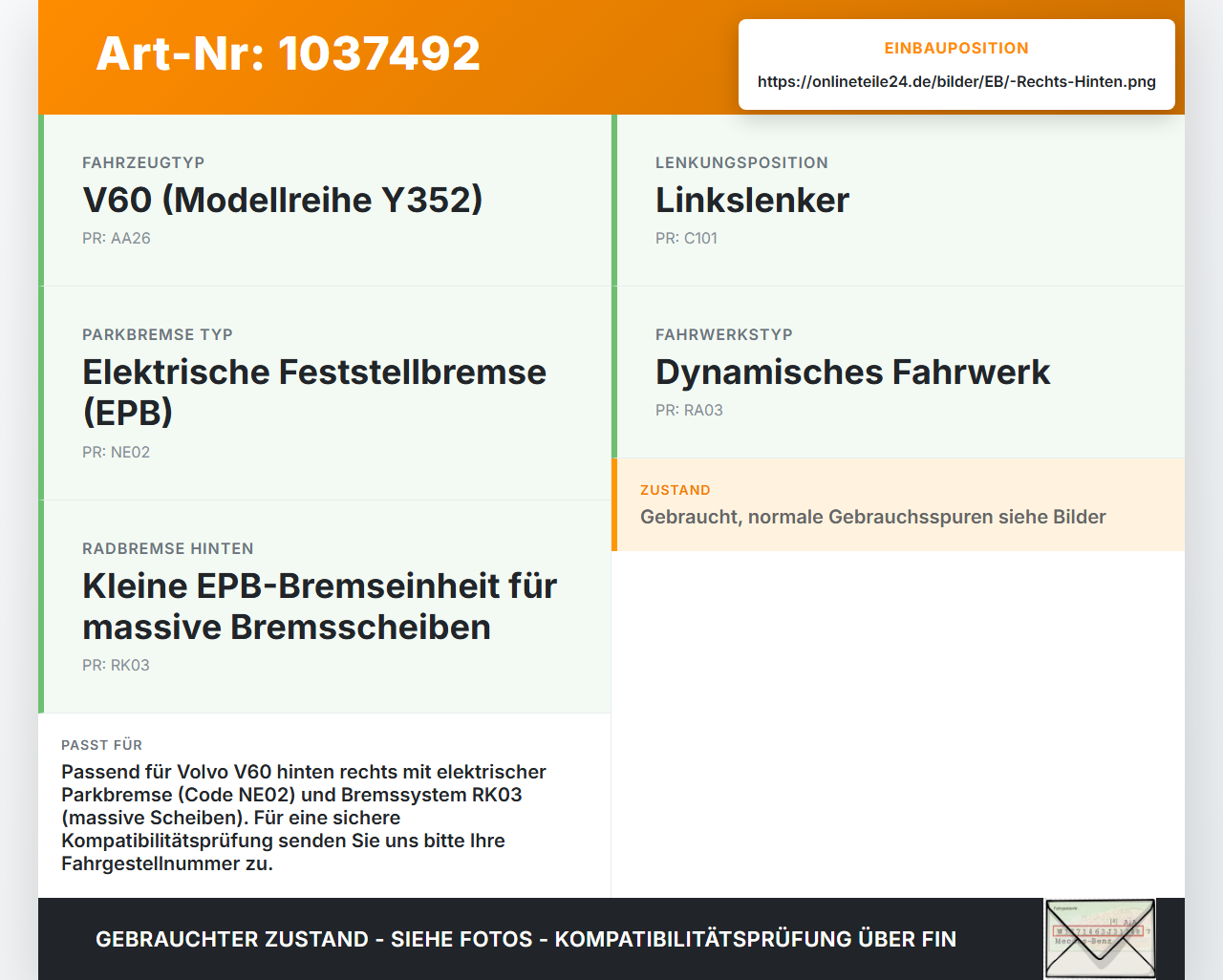Select Gebraucht, normale Gebrauchsspuren siehe Bilder
Image resolution: width=1223 pixels, height=980 pixels.
click(x=873, y=517)
